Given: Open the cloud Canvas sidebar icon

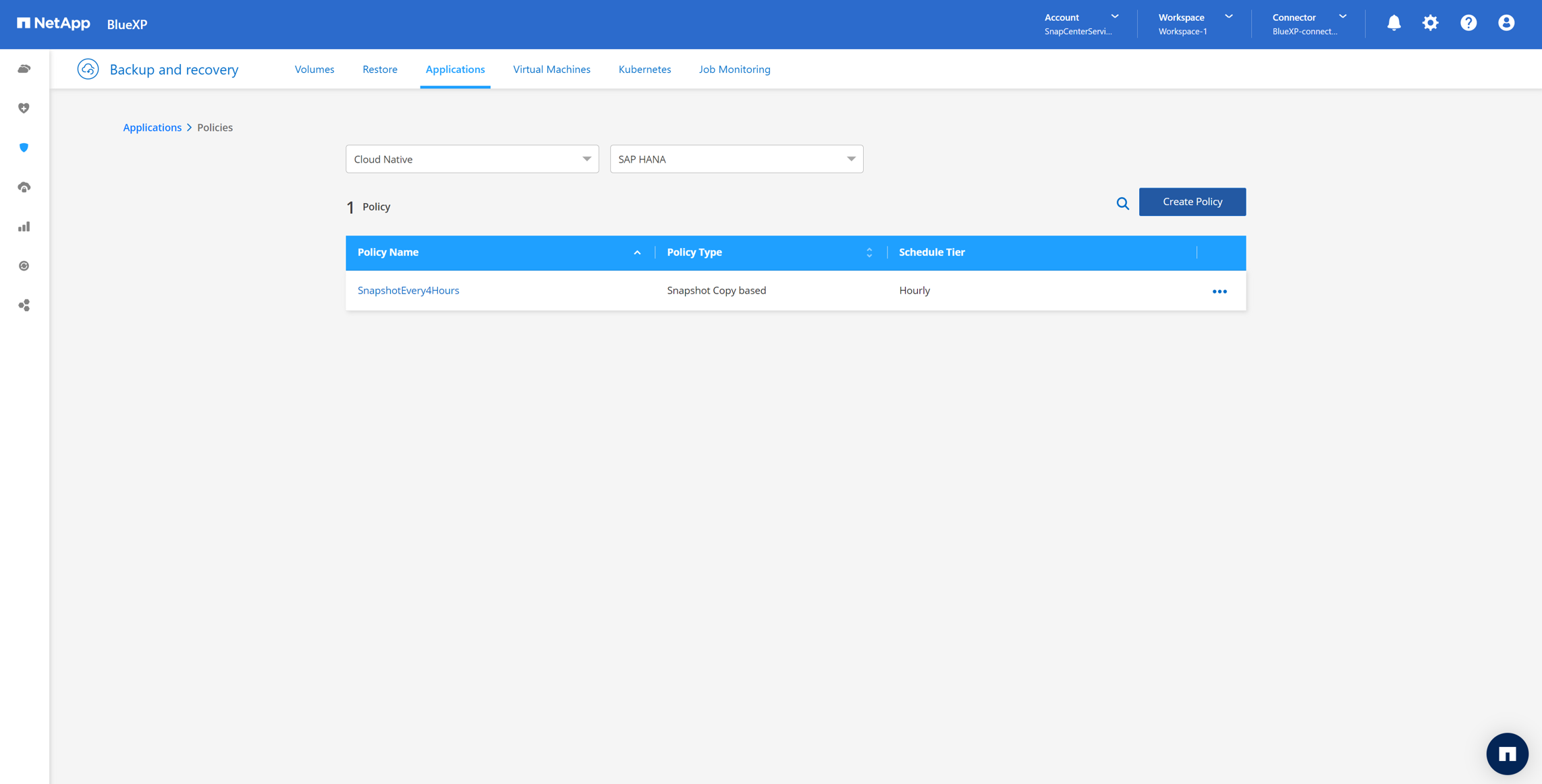Looking at the screenshot, I should (x=24, y=69).
